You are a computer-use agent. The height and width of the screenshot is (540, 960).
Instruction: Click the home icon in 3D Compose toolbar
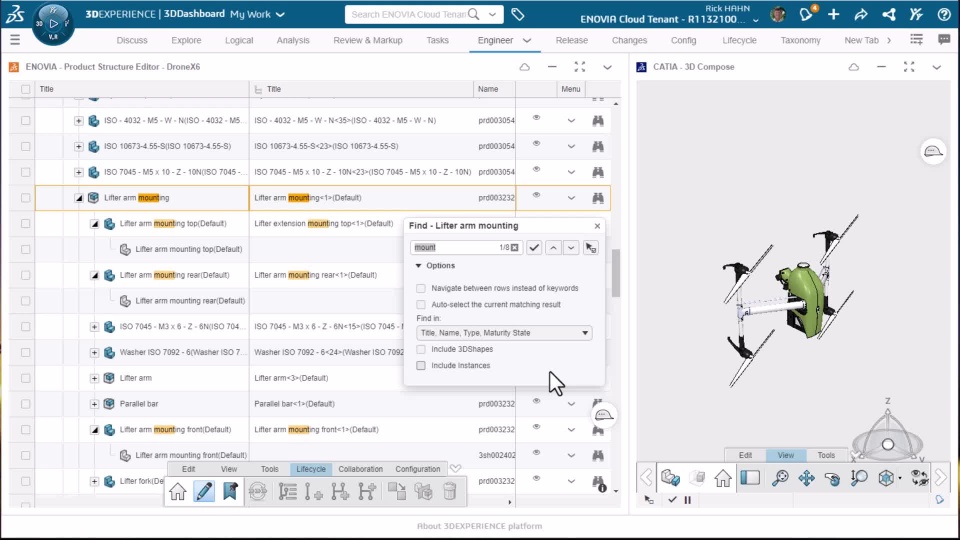tap(722, 478)
